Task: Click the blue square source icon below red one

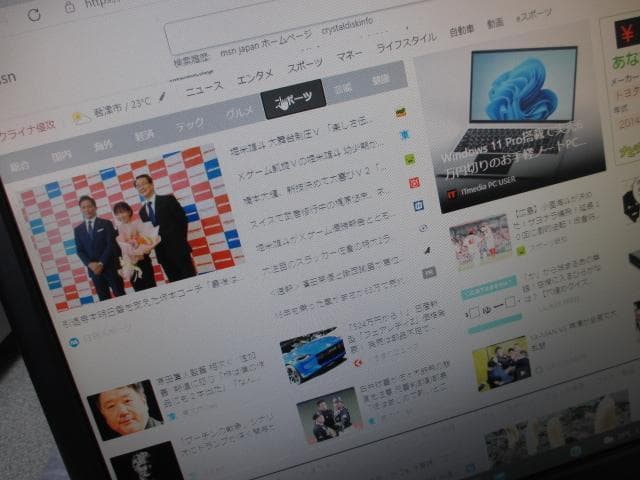Action: pyautogui.click(x=418, y=205)
